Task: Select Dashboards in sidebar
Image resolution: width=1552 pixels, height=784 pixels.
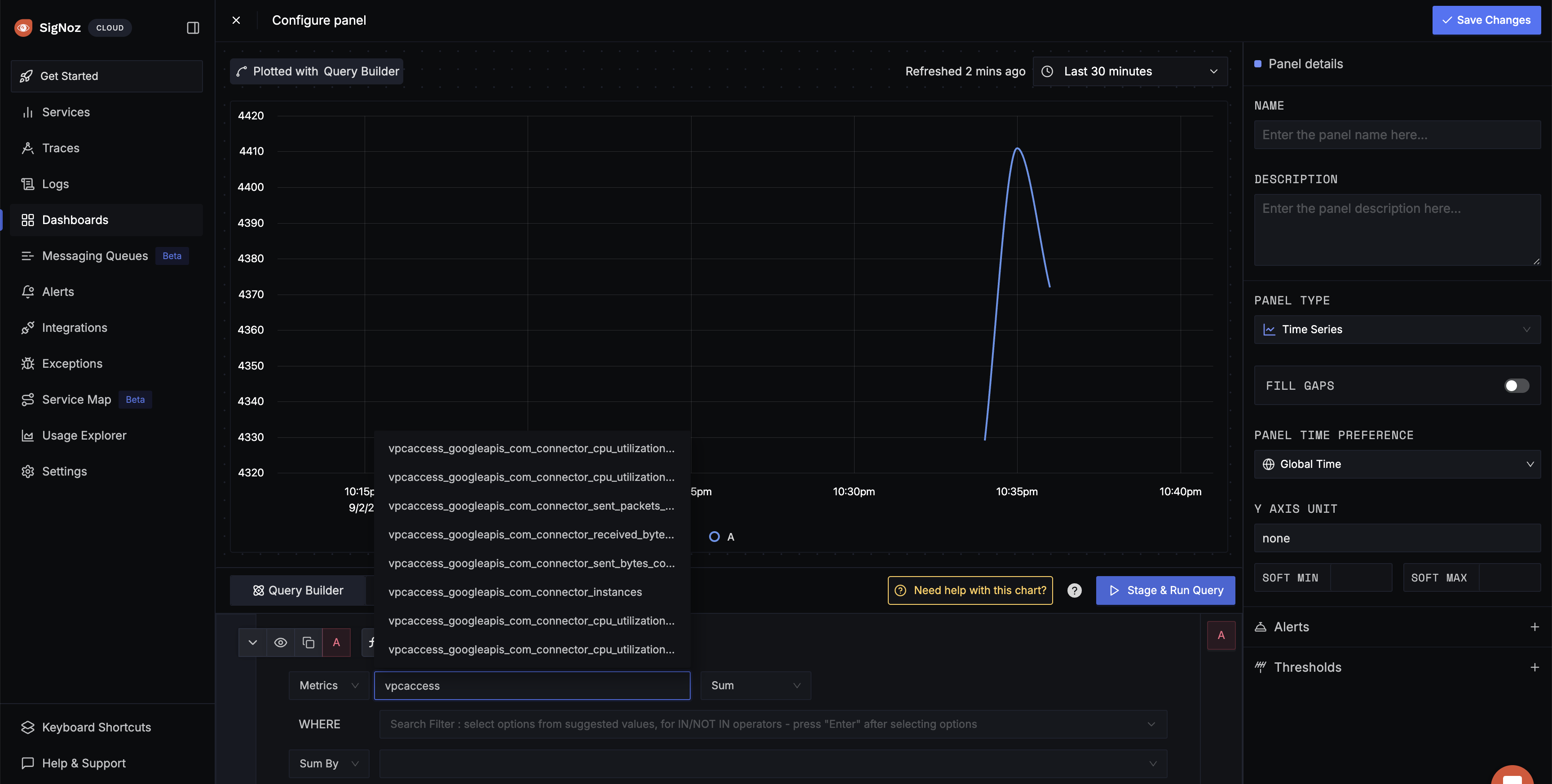Action: click(x=106, y=220)
